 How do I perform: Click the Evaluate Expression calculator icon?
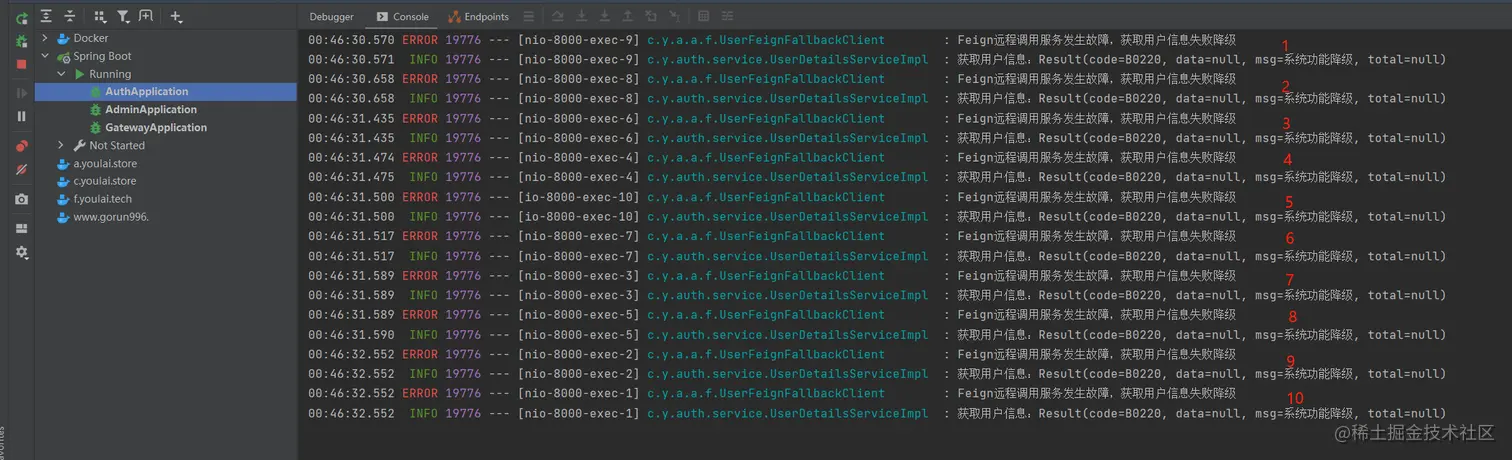(x=703, y=17)
